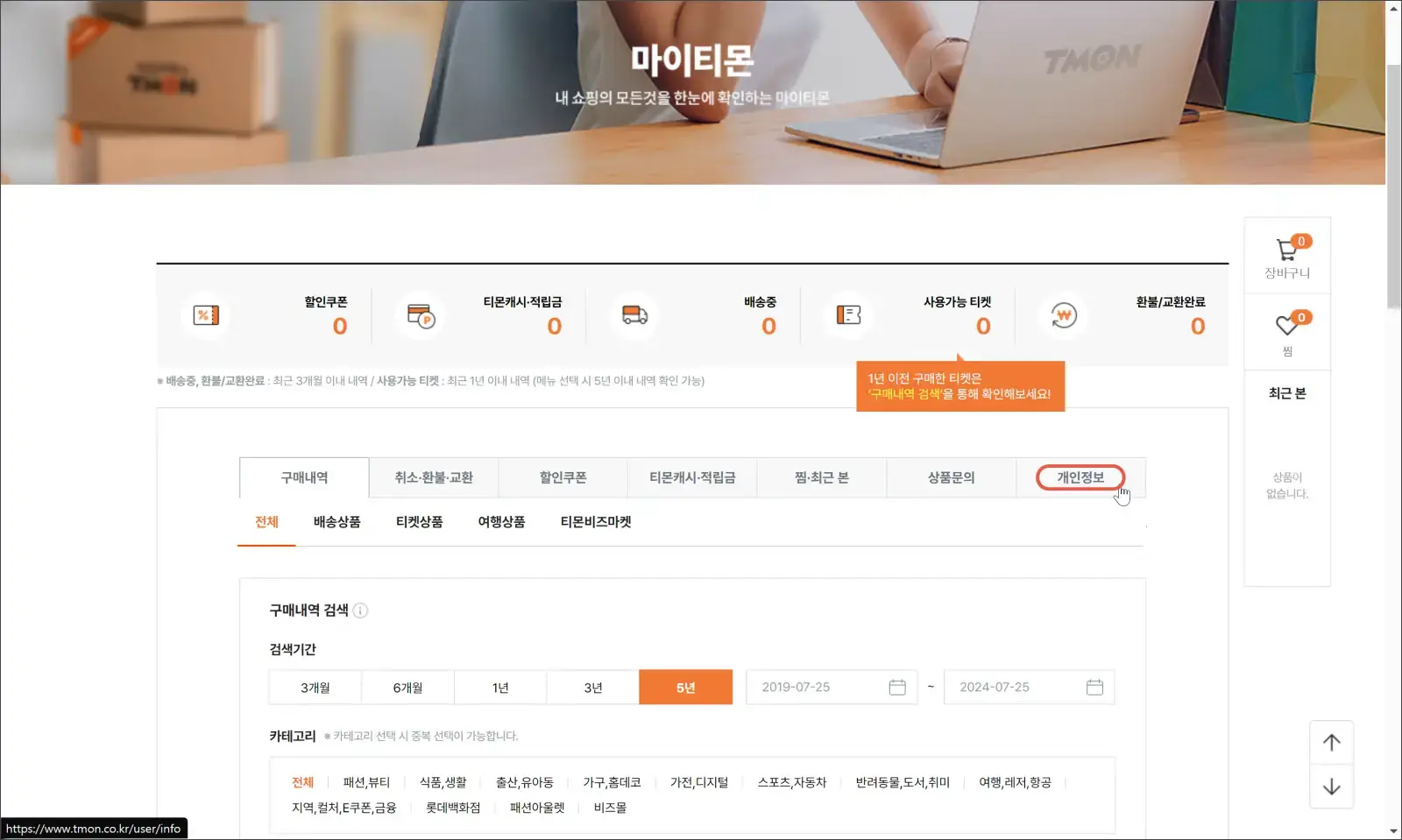Set search period to 6개월

pos(407,688)
